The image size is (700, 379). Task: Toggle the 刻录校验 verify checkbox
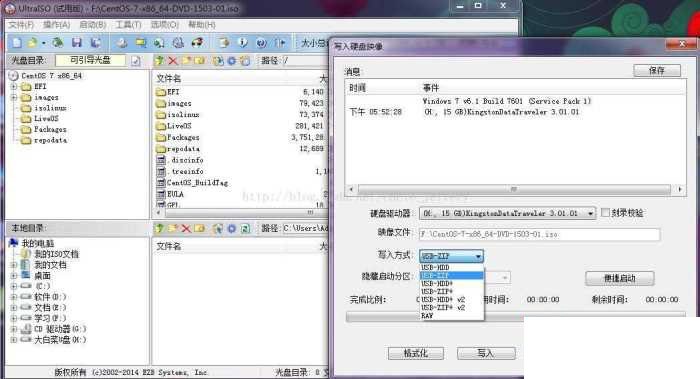[x=605, y=212]
